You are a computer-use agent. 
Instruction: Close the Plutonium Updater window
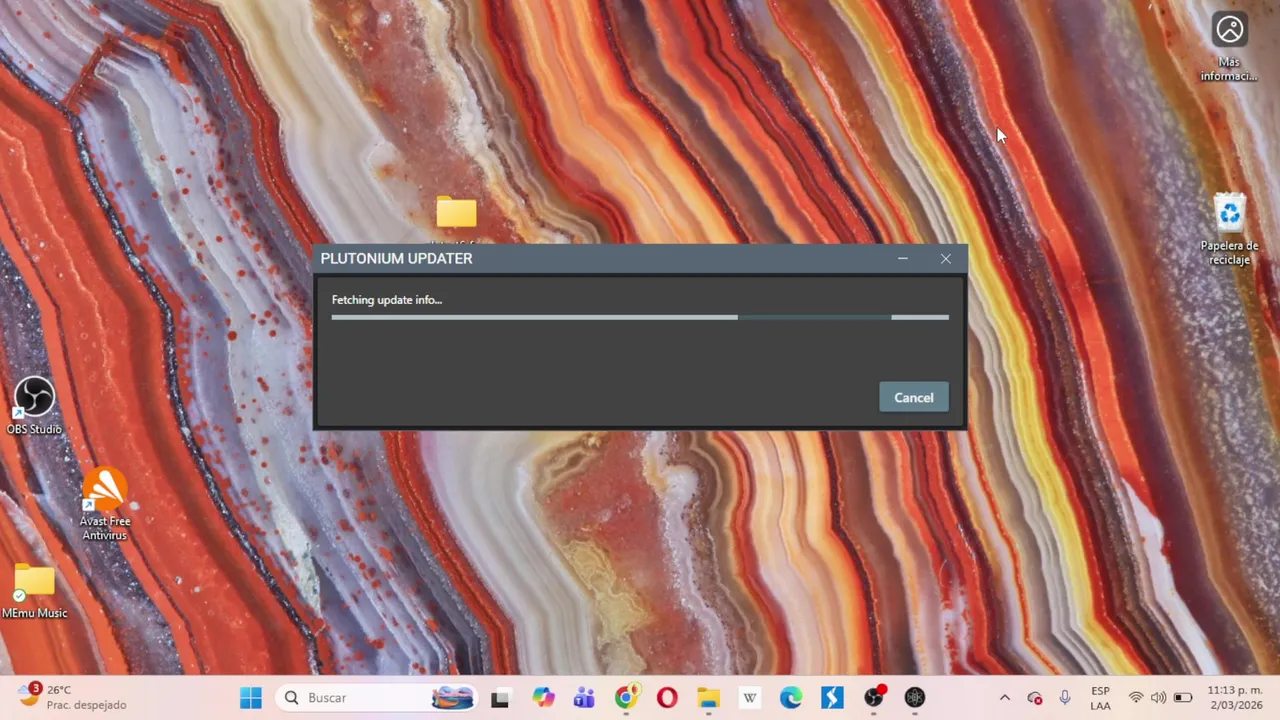[946, 259]
